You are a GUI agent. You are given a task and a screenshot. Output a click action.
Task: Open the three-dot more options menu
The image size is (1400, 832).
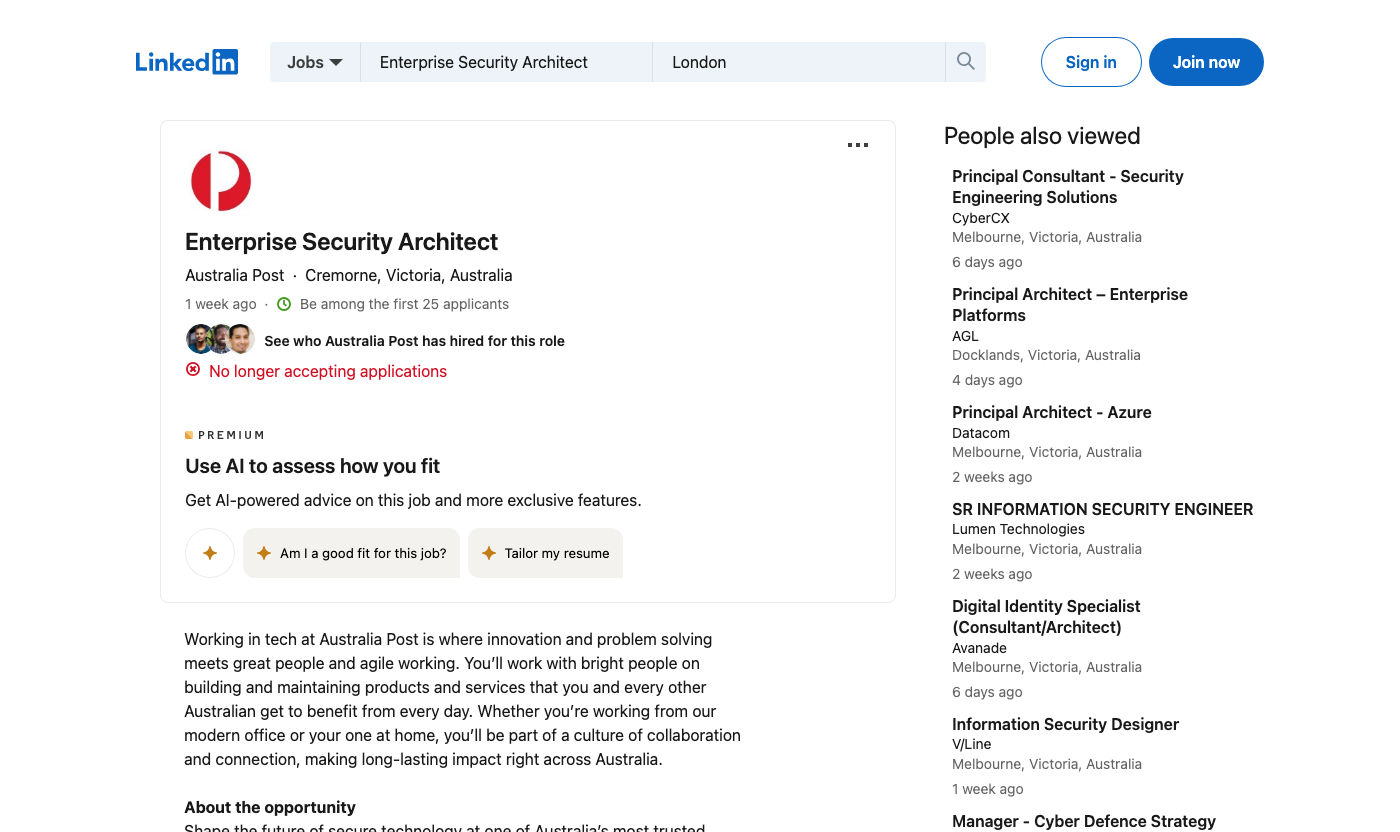pyautogui.click(x=858, y=145)
